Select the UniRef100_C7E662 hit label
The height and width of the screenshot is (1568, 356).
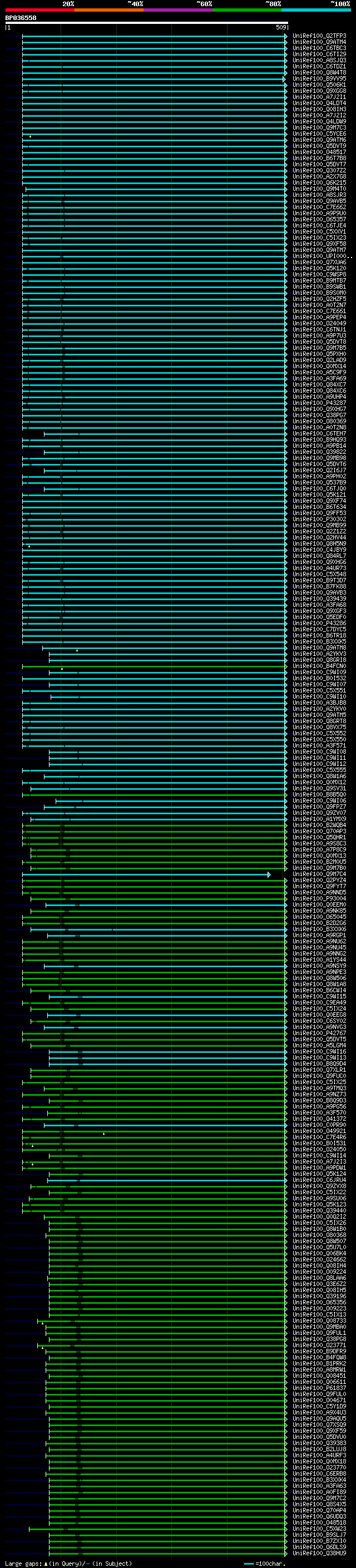(319, 207)
